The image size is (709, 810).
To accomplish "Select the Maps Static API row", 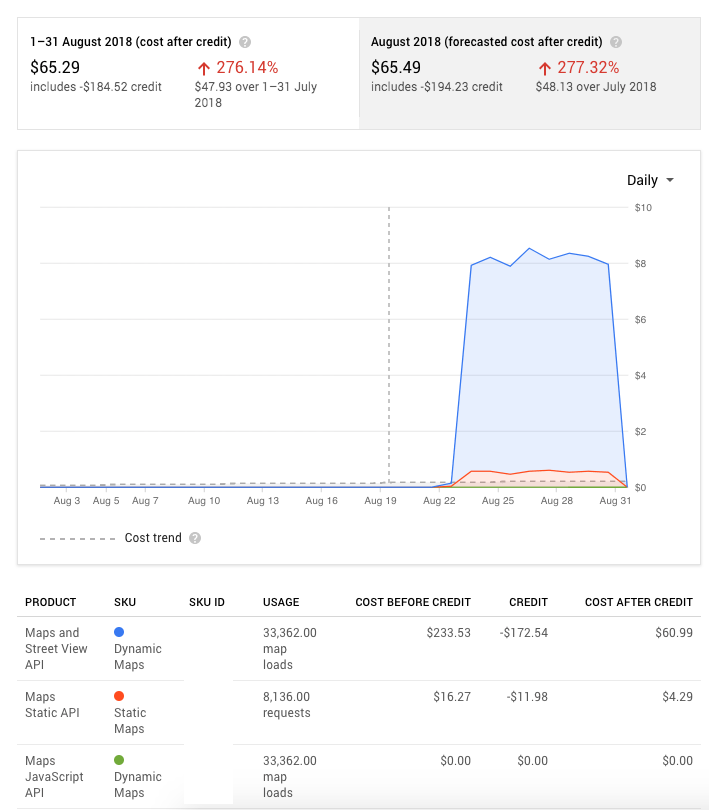I will click(360, 712).
